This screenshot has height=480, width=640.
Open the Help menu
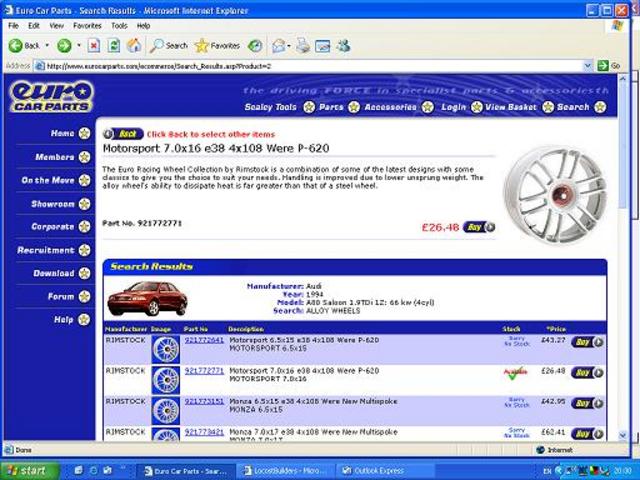coord(143,26)
